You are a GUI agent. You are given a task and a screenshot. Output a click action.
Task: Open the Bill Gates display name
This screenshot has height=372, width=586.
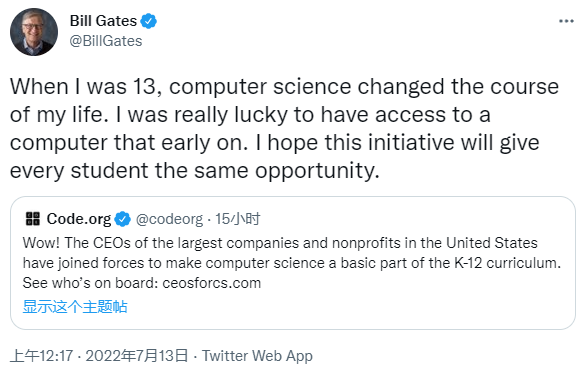point(103,21)
